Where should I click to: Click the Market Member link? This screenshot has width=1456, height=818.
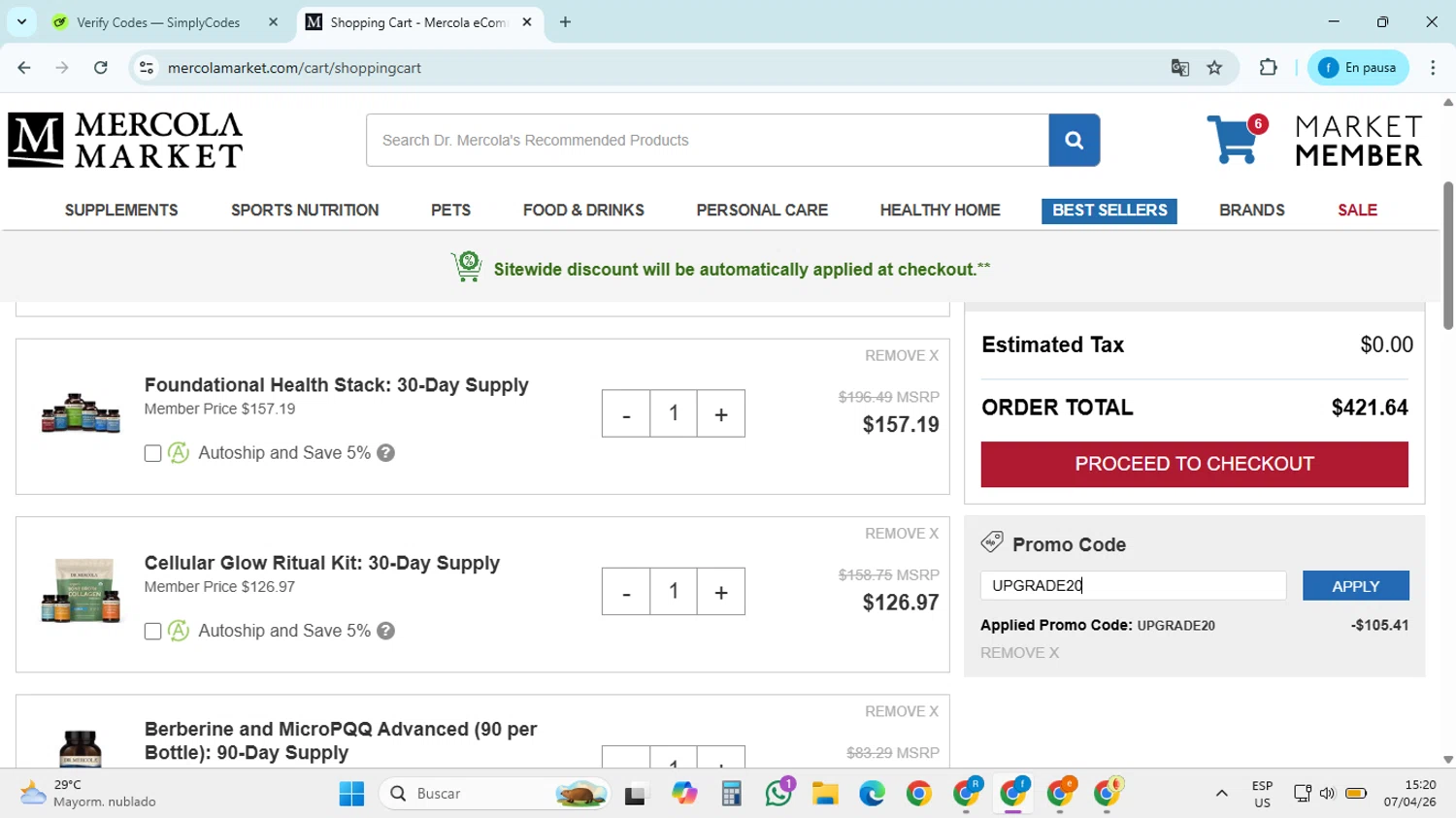coord(1358,141)
